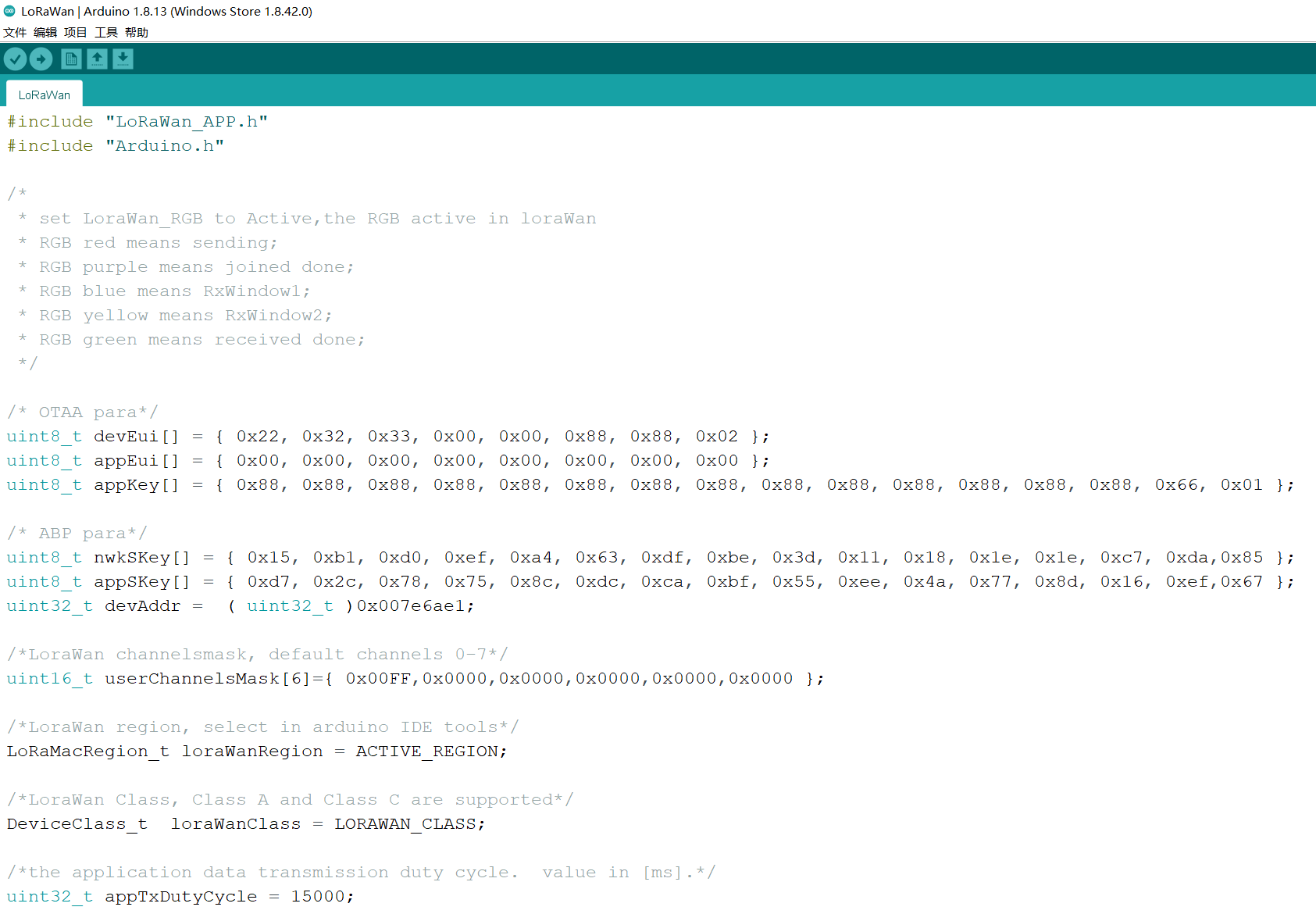
Task: Select the LoRaWan sketch tab
Action: [45, 95]
